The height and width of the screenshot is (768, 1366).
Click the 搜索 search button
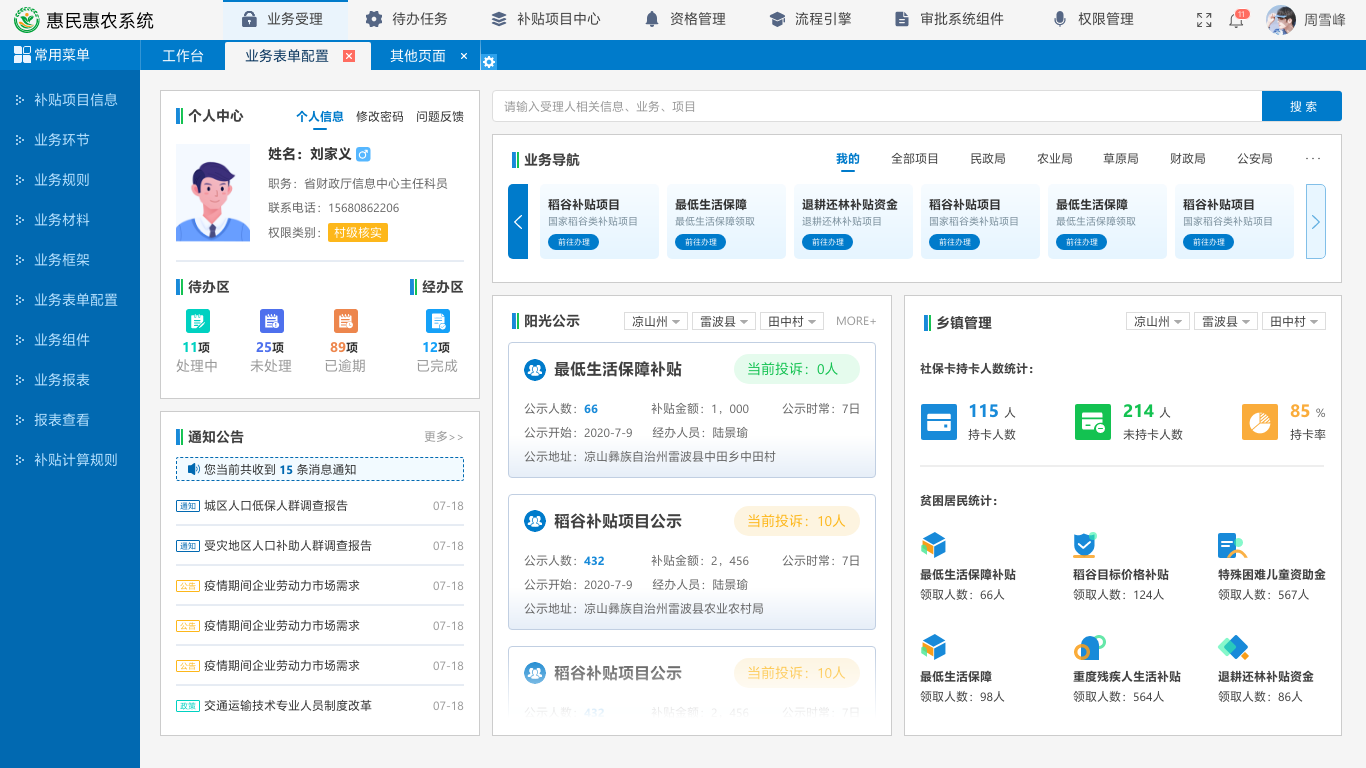coord(1301,105)
